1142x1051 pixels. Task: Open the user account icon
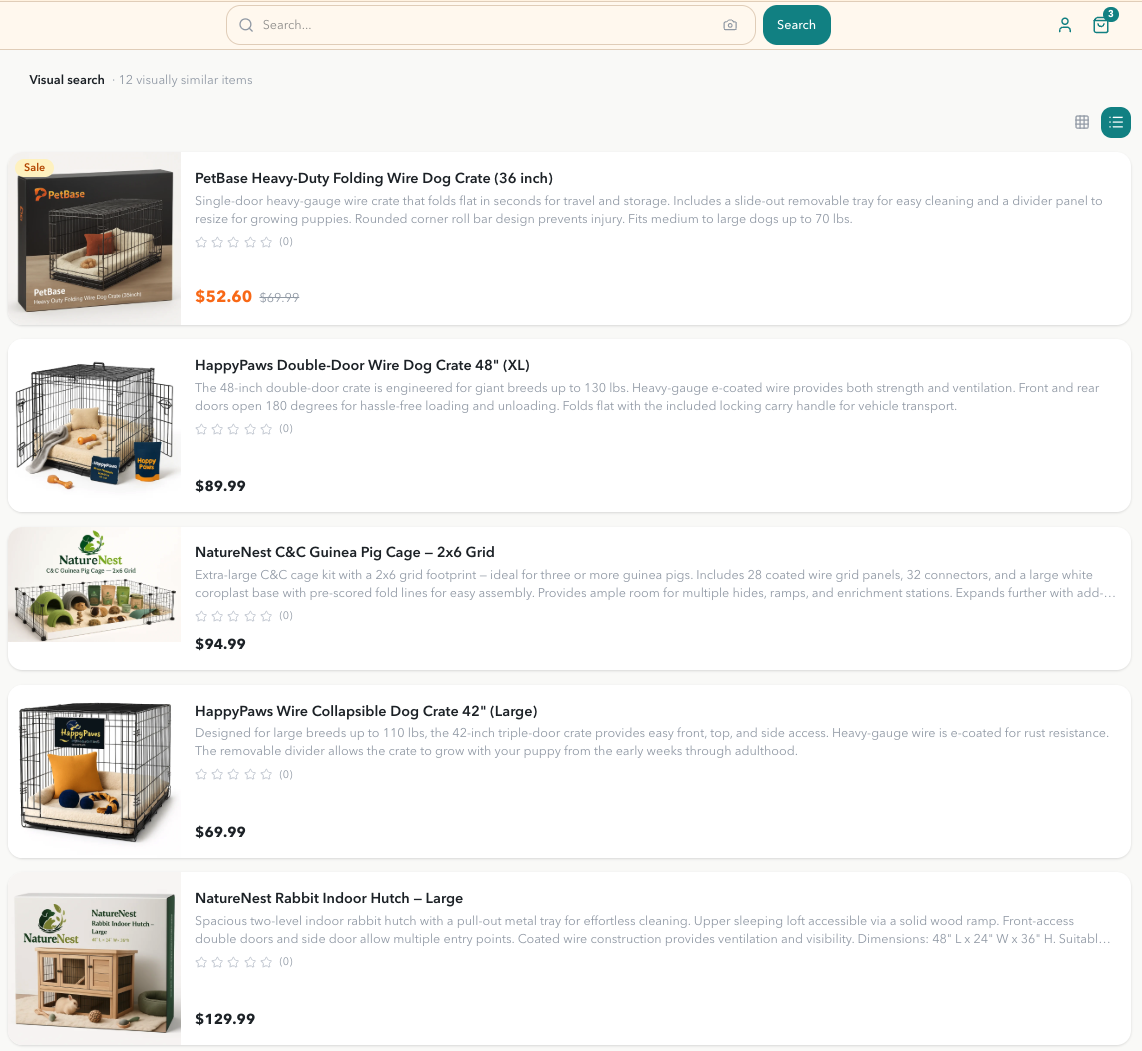click(1065, 25)
